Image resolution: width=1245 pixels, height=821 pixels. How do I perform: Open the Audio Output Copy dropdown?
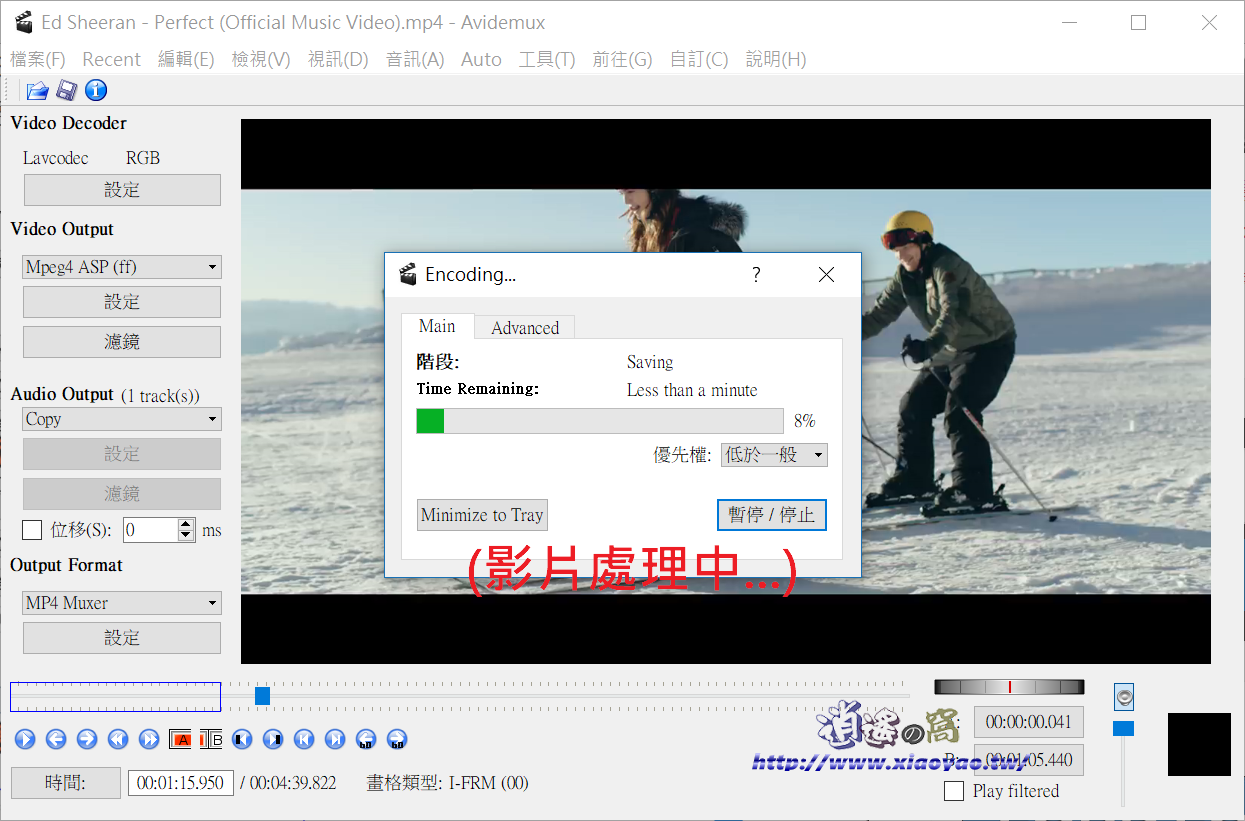[x=122, y=419]
